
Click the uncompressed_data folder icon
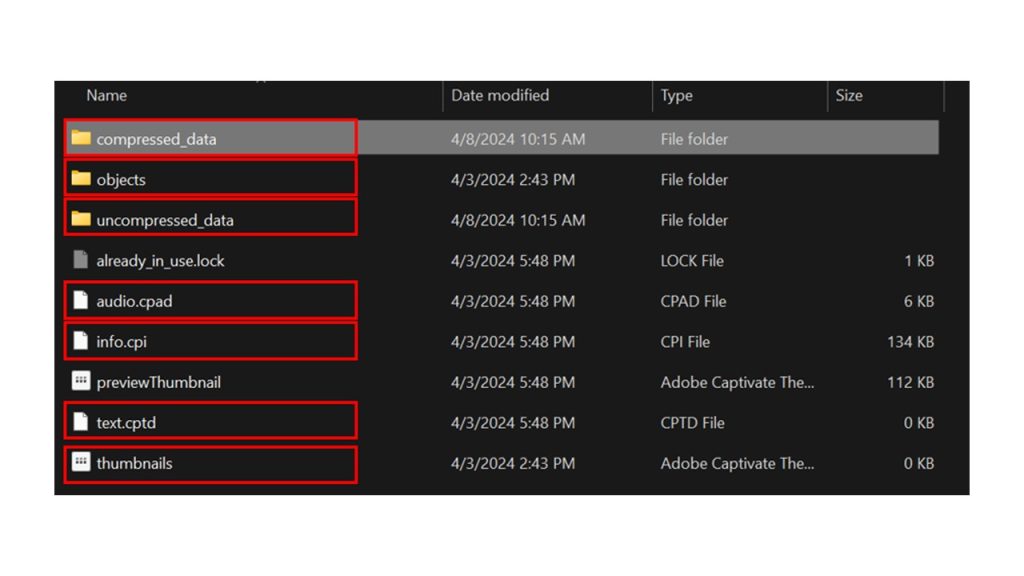pyautogui.click(x=81, y=219)
